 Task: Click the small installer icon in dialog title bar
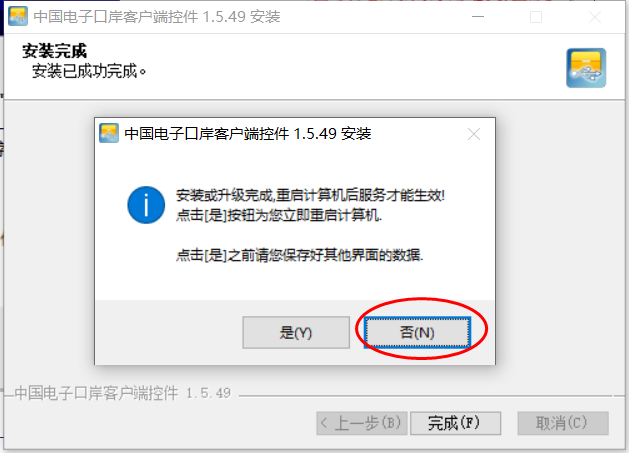(109, 133)
